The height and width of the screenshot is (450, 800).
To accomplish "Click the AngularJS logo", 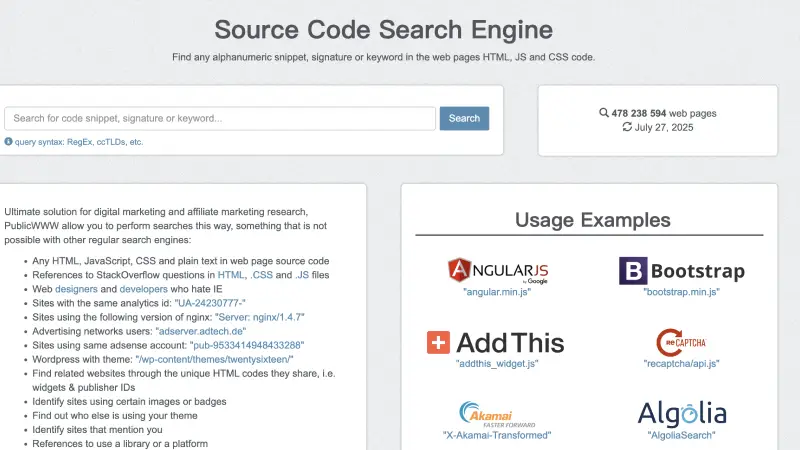I will coord(497,271).
